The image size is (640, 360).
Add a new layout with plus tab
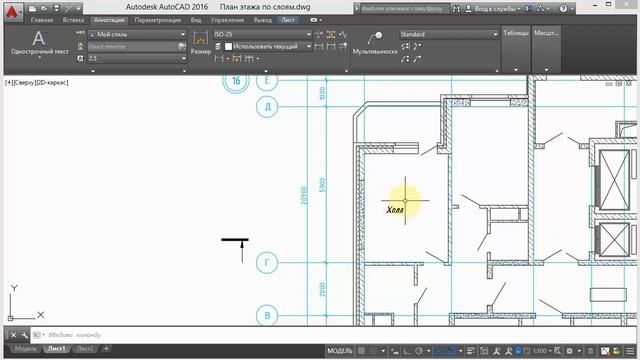click(106, 349)
